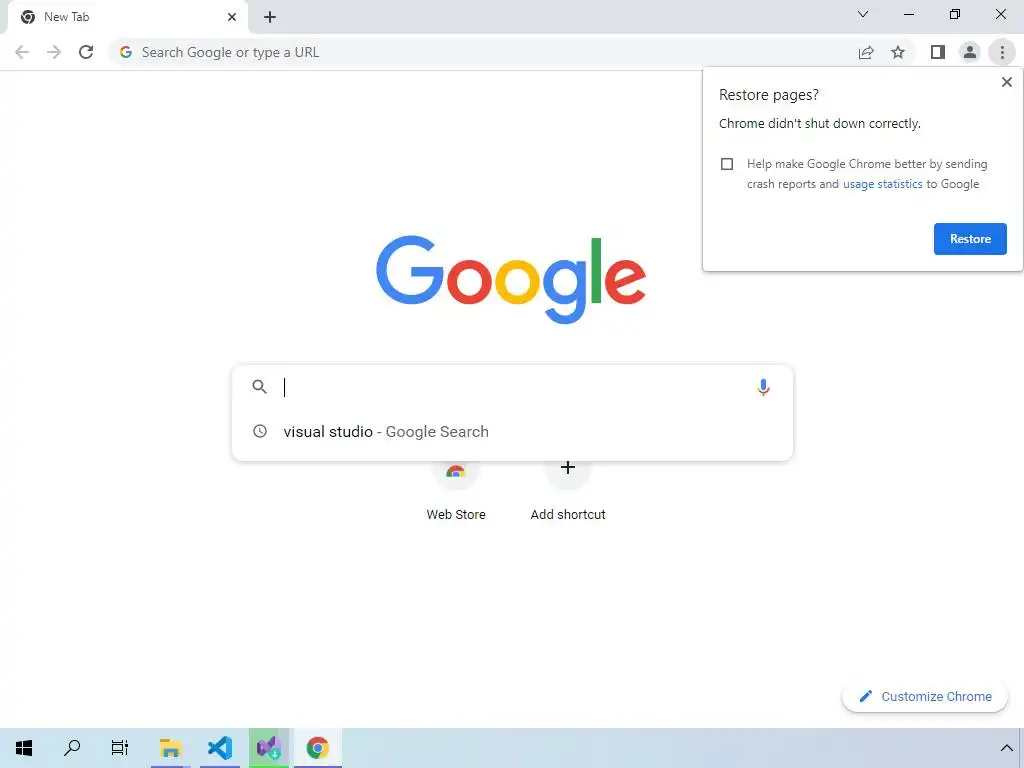Click the Google G icon in address bar
Viewport: 1024px width, 768px height.
(x=126, y=52)
